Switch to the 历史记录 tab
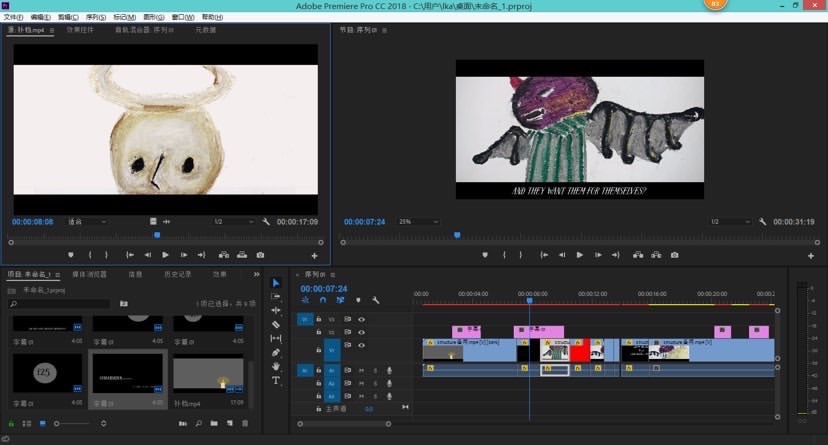Screen dimensions: 828x445 coord(177,274)
